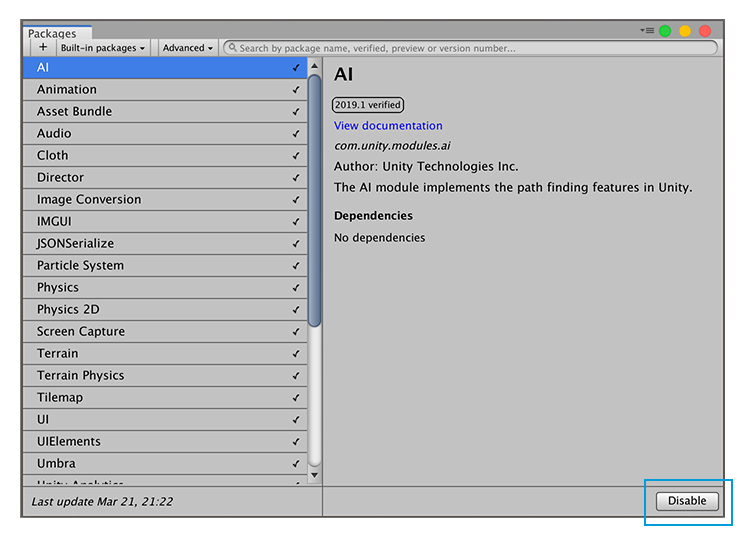Click the checkmark next to JSONSerialize
743x538 pixels.
click(x=296, y=244)
